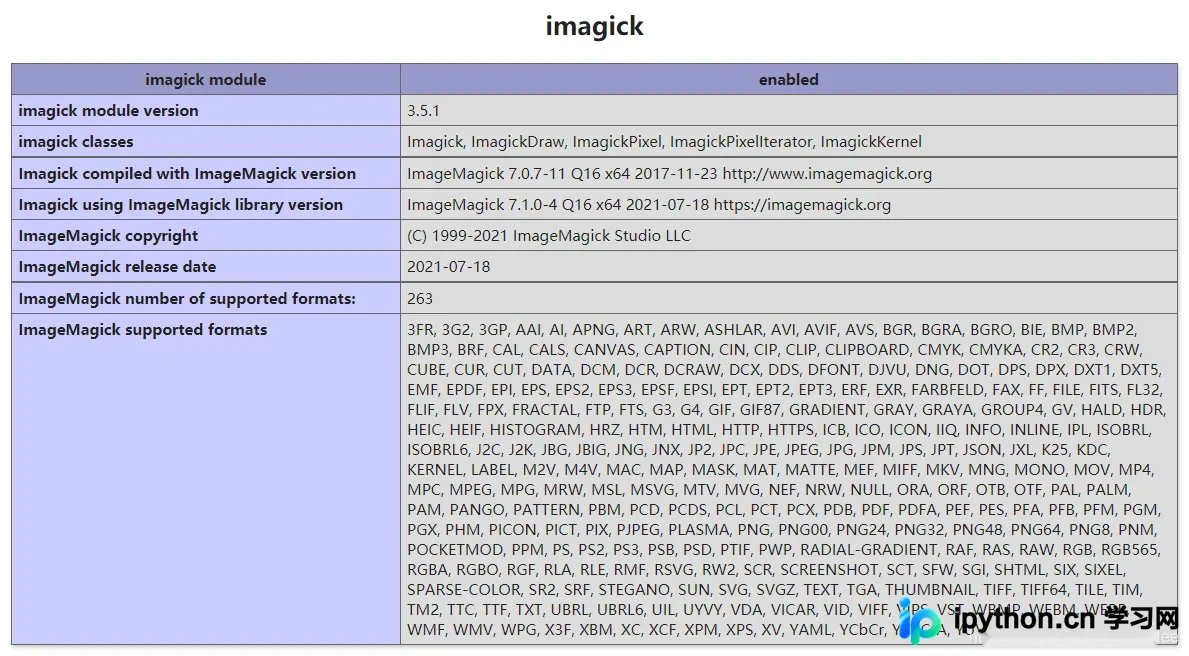Click the formats line starting 'PGX, PHM, PICON'

tap(783, 529)
